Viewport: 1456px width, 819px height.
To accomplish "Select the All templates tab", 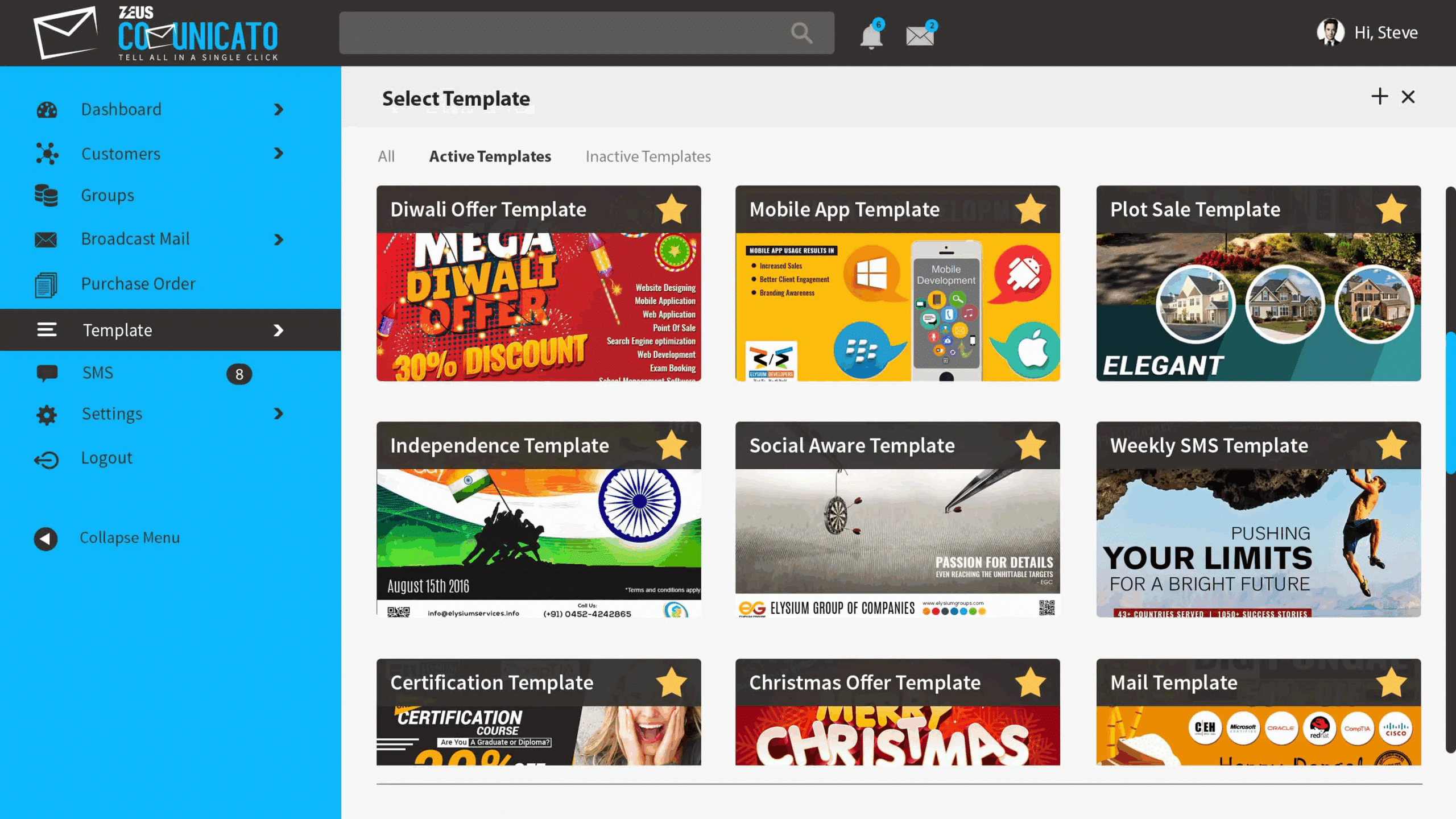I will 386,156.
